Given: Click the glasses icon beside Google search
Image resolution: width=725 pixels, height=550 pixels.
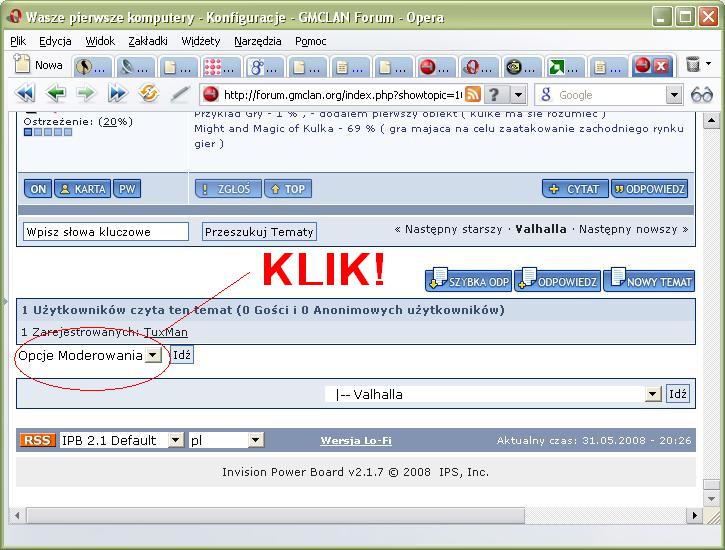Looking at the screenshot, I should [x=702, y=95].
